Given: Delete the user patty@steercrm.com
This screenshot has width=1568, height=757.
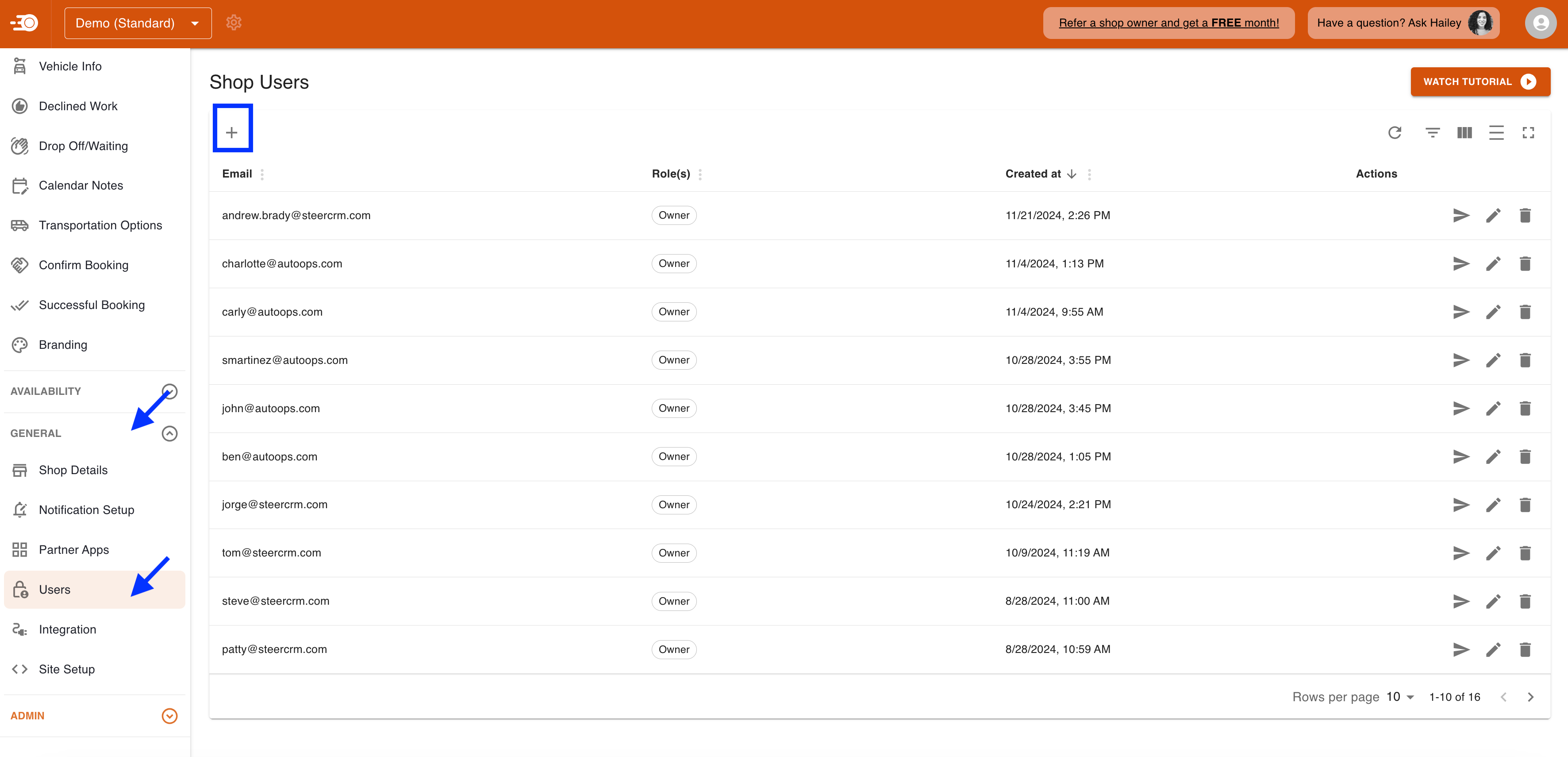Looking at the screenshot, I should coord(1526,649).
